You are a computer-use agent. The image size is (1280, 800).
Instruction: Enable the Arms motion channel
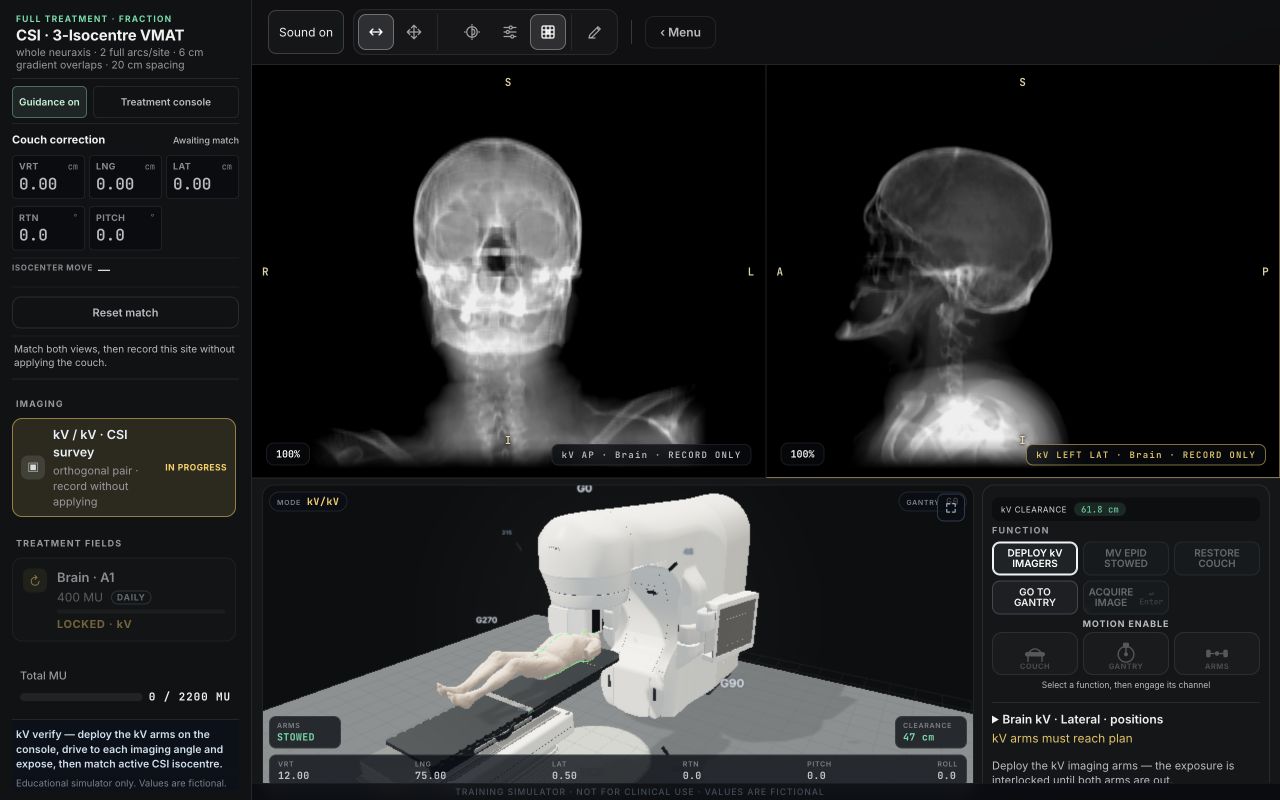pyautogui.click(x=1217, y=654)
